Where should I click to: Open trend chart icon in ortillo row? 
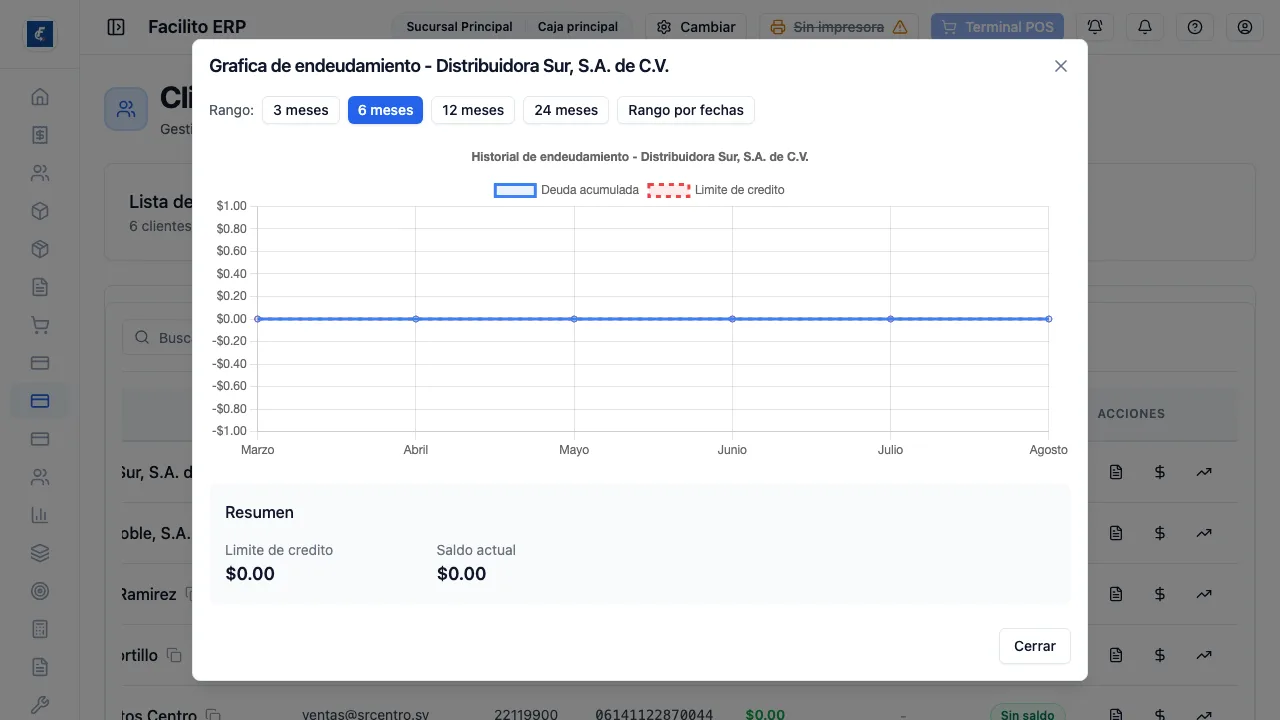[x=1204, y=655]
